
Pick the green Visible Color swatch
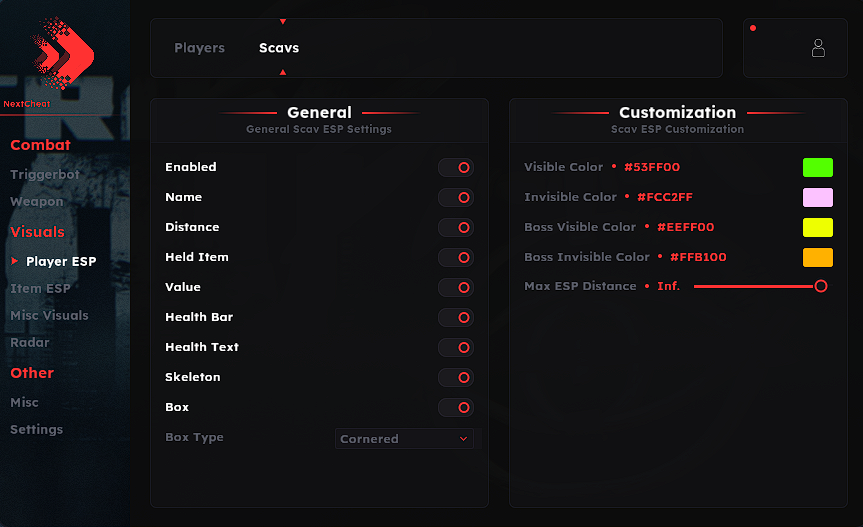point(818,167)
